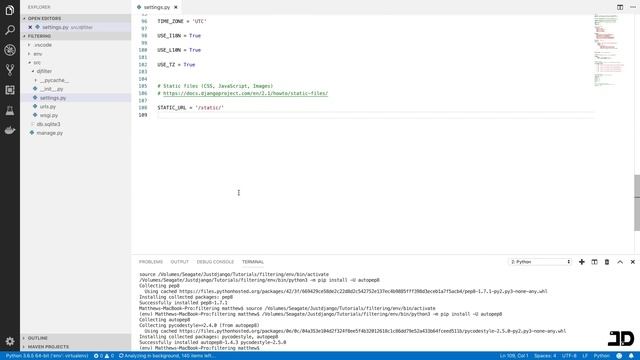
Task: Add a new terminal with plus icon
Action: tap(582, 262)
